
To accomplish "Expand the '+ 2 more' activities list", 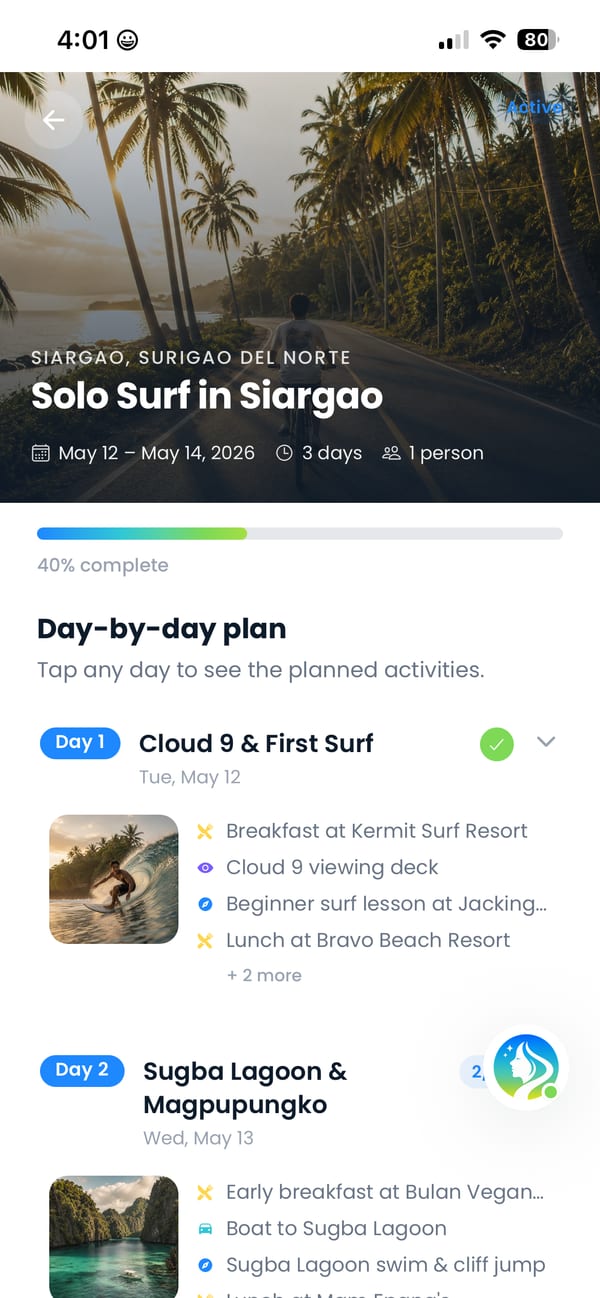I will [264, 975].
